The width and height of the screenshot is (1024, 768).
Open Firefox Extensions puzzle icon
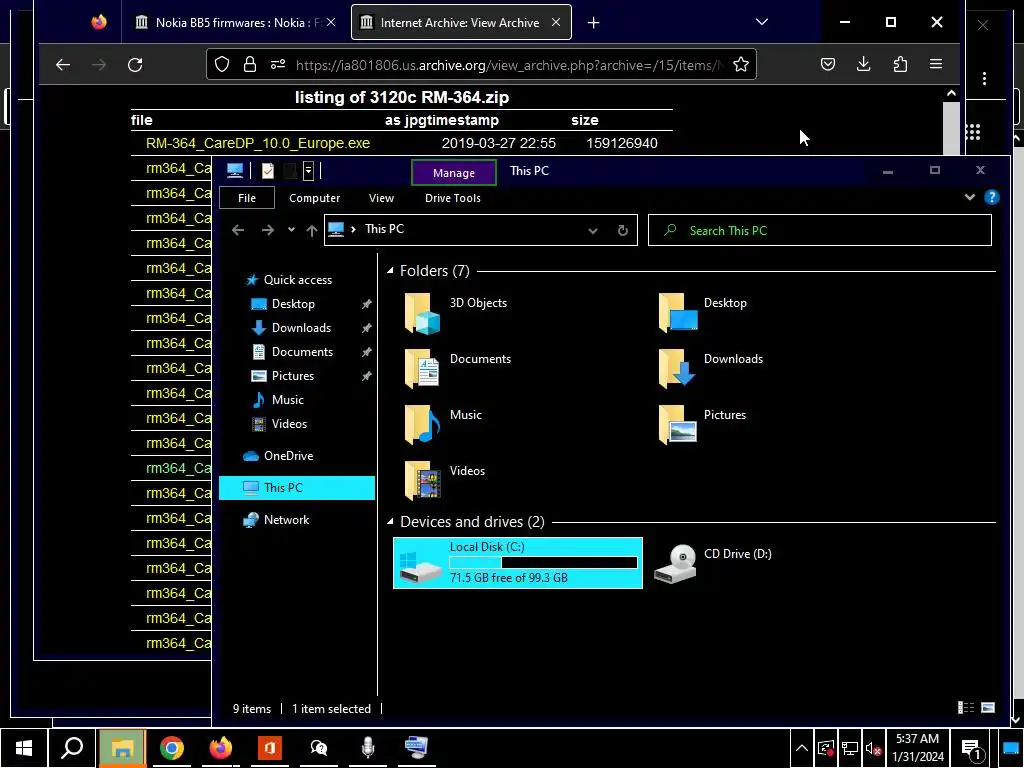click(900, 64)
